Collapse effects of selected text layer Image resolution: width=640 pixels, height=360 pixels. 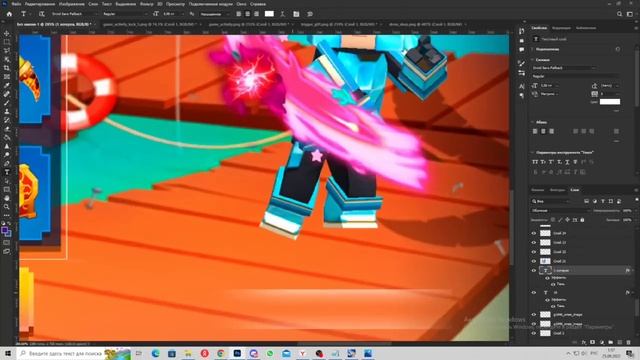pos(632,270)
